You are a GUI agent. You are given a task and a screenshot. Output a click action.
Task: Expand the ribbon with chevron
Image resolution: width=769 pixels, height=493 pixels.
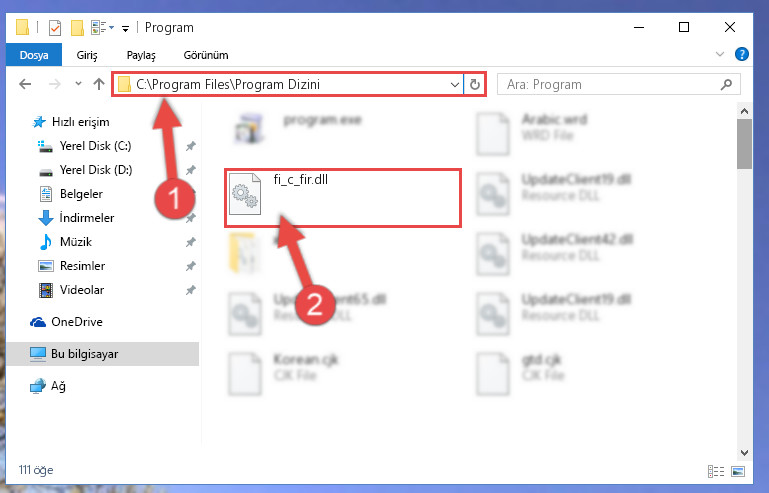coord(719,54)
